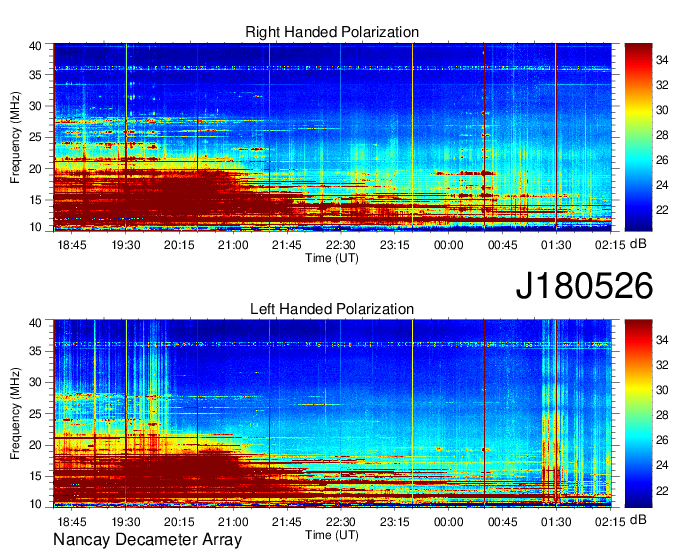
Task: Click the 01:30 tick on lower time axis
Action: (x=556, y=522)
